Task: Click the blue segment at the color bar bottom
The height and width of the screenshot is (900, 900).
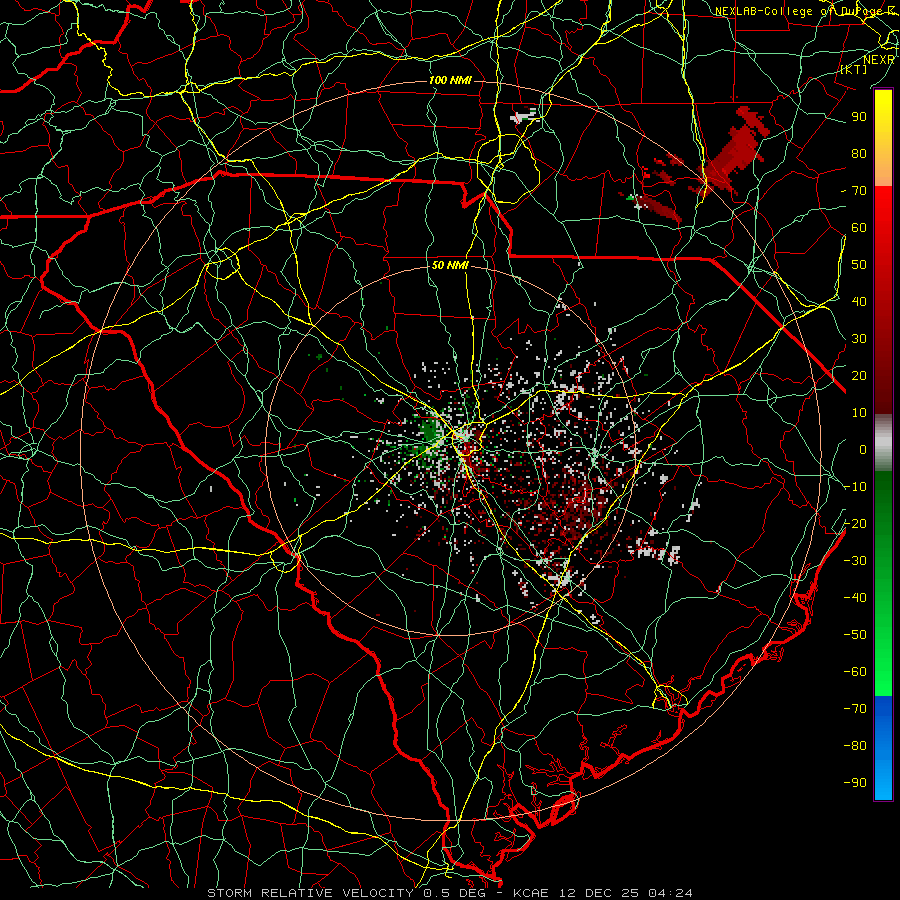Action: pos(883,748)
